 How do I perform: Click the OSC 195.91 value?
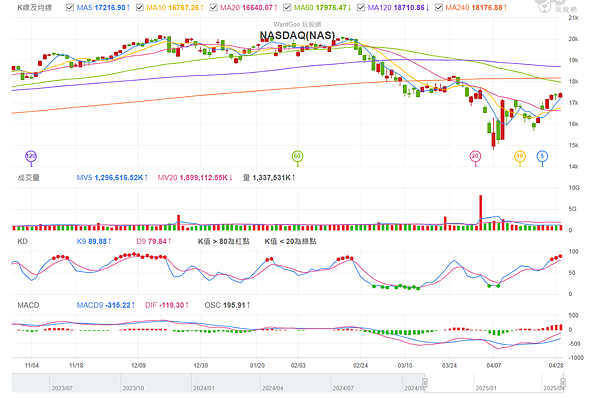pos(227,305)
